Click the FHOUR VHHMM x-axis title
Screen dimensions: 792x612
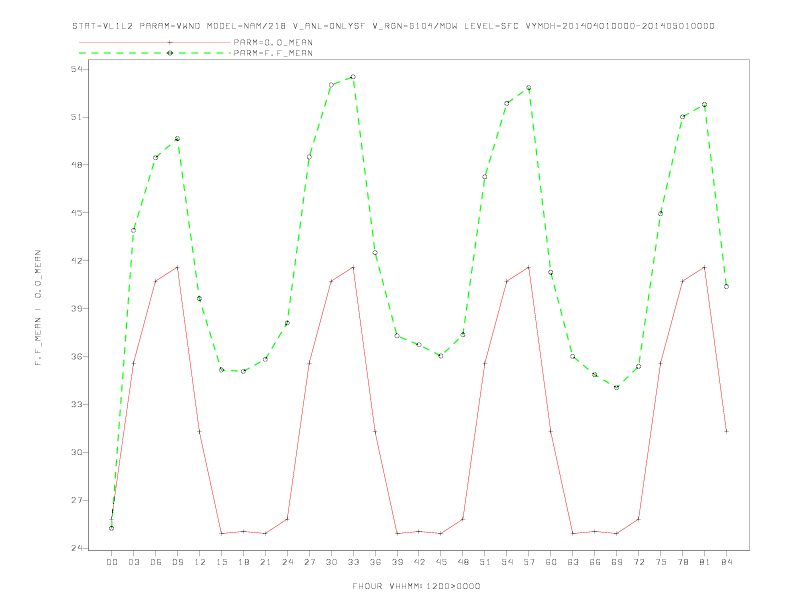416,586
